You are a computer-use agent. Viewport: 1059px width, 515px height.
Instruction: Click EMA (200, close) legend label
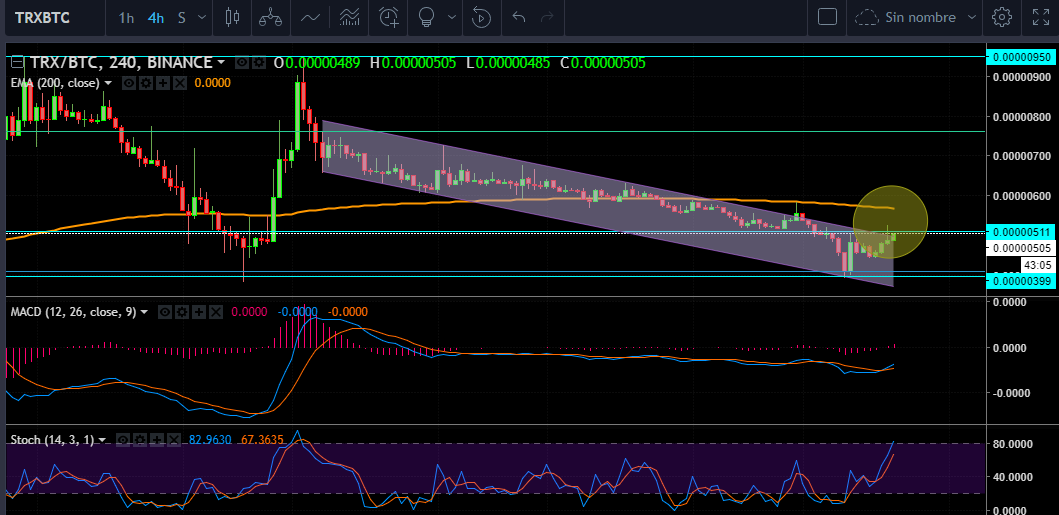55,83
